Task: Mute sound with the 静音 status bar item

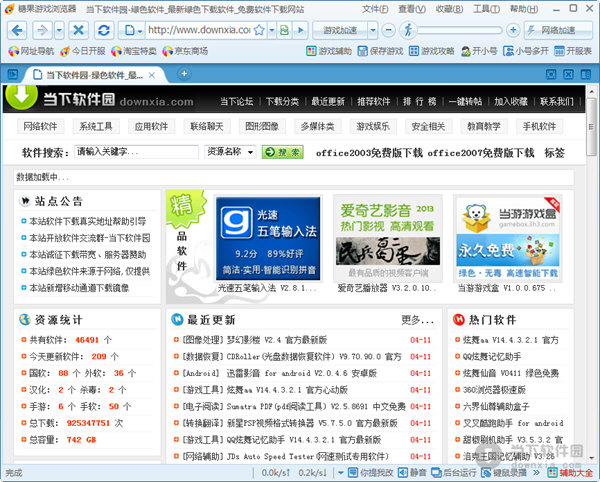Action: [412, 473]
